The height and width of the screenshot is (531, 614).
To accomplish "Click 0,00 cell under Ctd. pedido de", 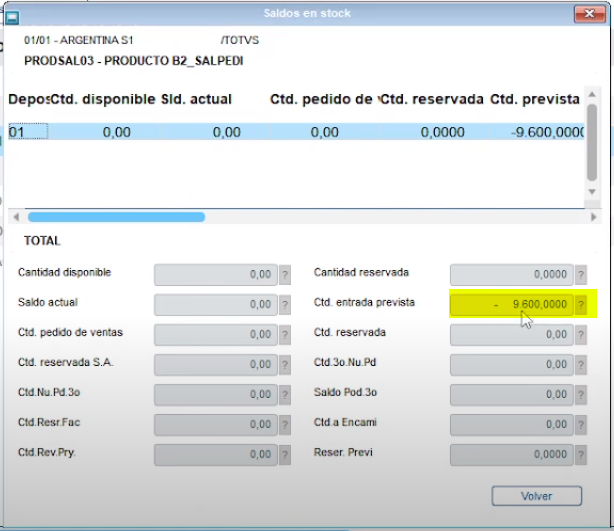I will coord(325,132).
